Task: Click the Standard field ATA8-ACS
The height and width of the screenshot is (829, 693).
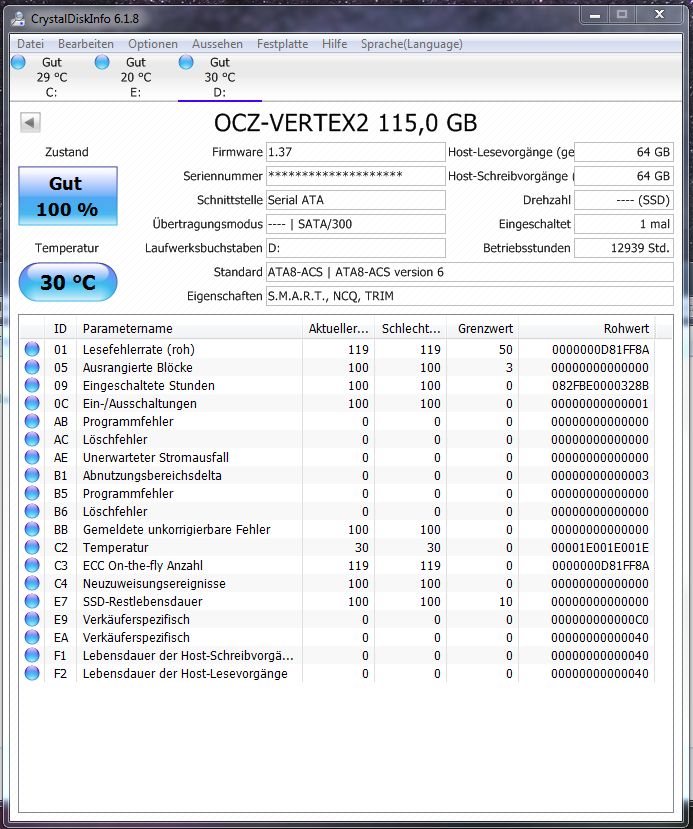Action: coord(469,272)
